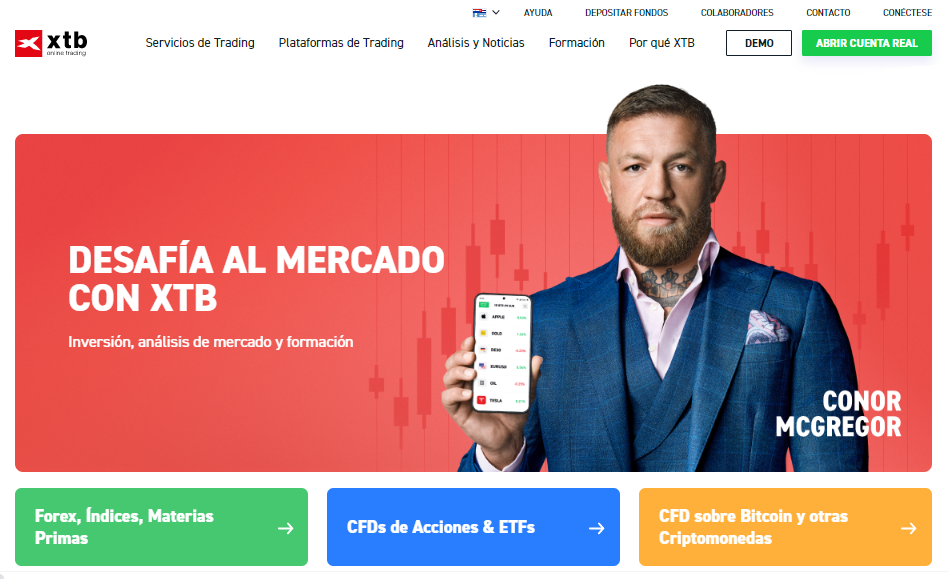Open the AYUDA link
This screenshot has width=949, height=579.
coord(538,13)
